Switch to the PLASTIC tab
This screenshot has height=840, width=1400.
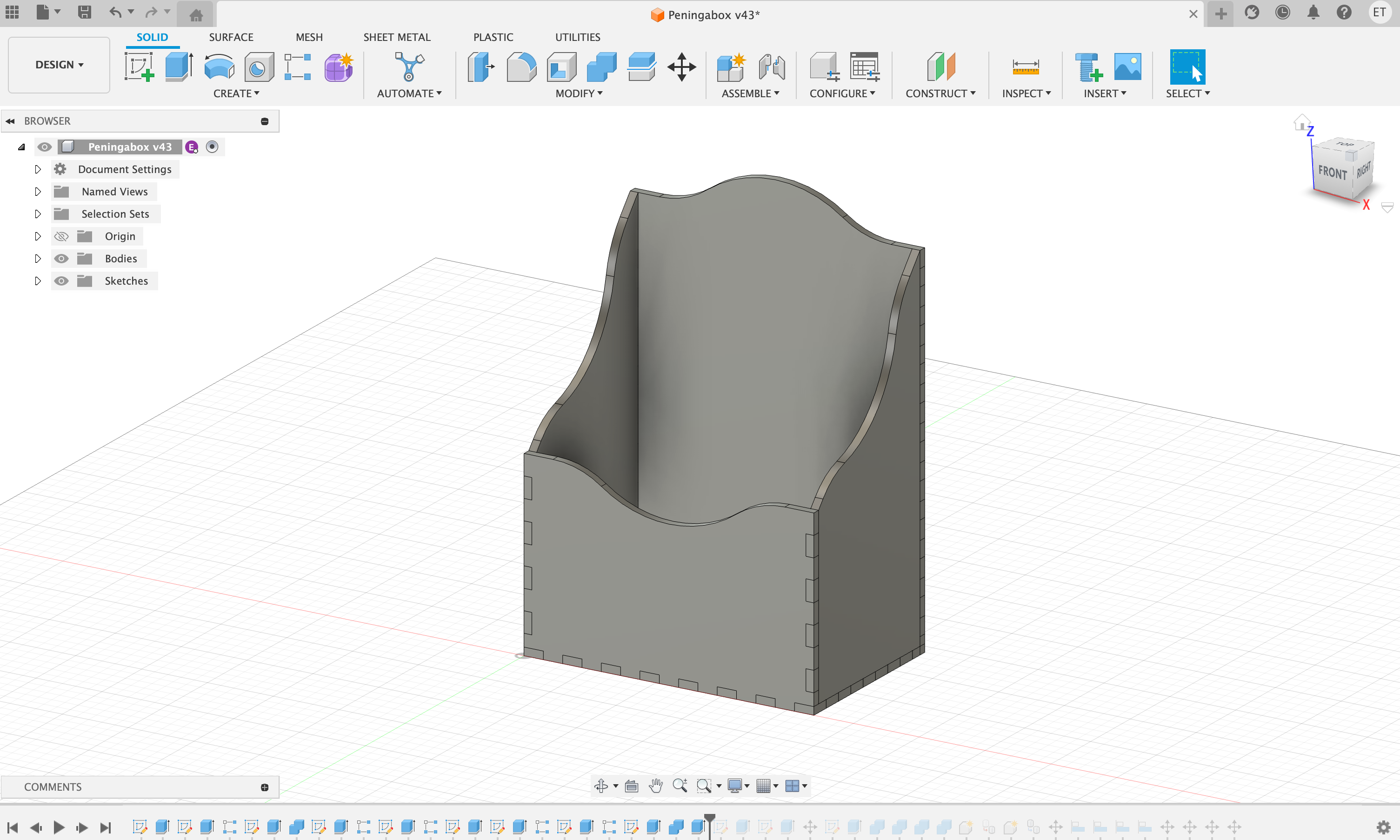(x=493, y=37)
